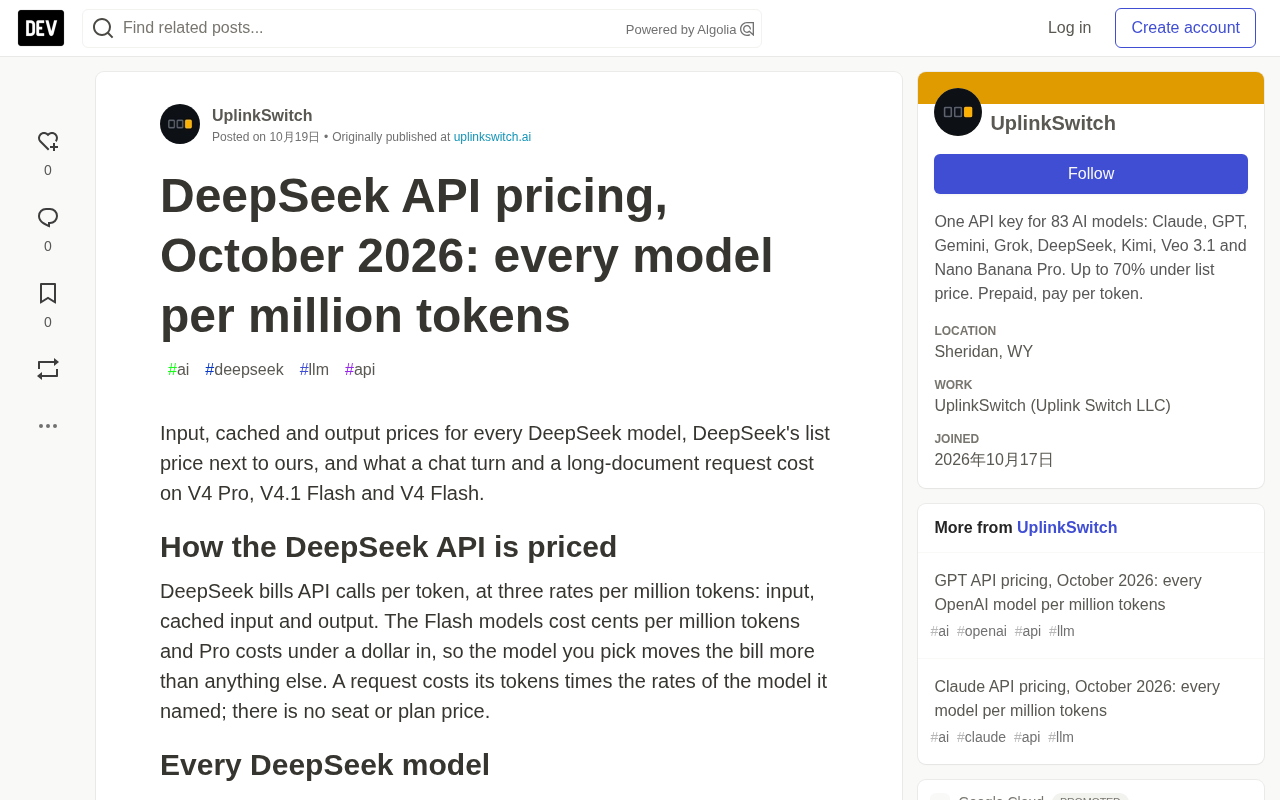Save the post with the bookmark icon
This screenshot has width=1280, height=800.
point(48,293)
